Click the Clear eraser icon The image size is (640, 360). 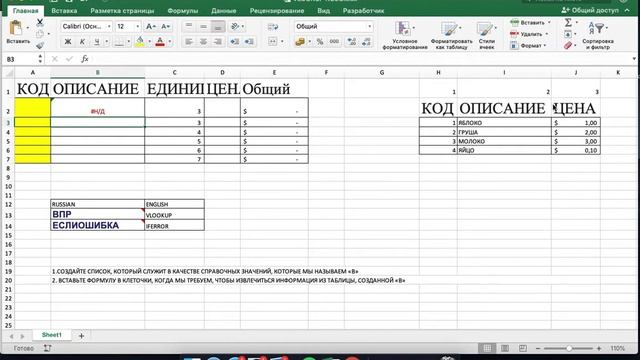568,46
